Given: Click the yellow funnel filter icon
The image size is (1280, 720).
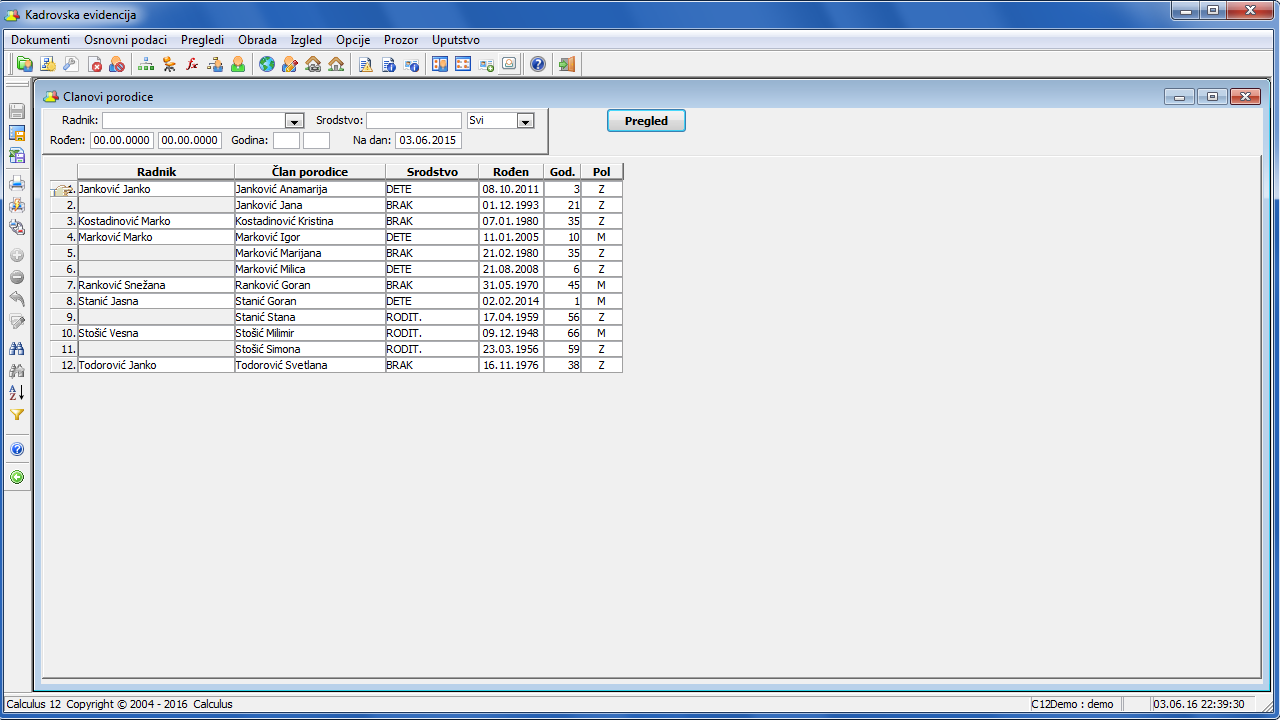Looking at the screenshot, I should click(17, 414).
